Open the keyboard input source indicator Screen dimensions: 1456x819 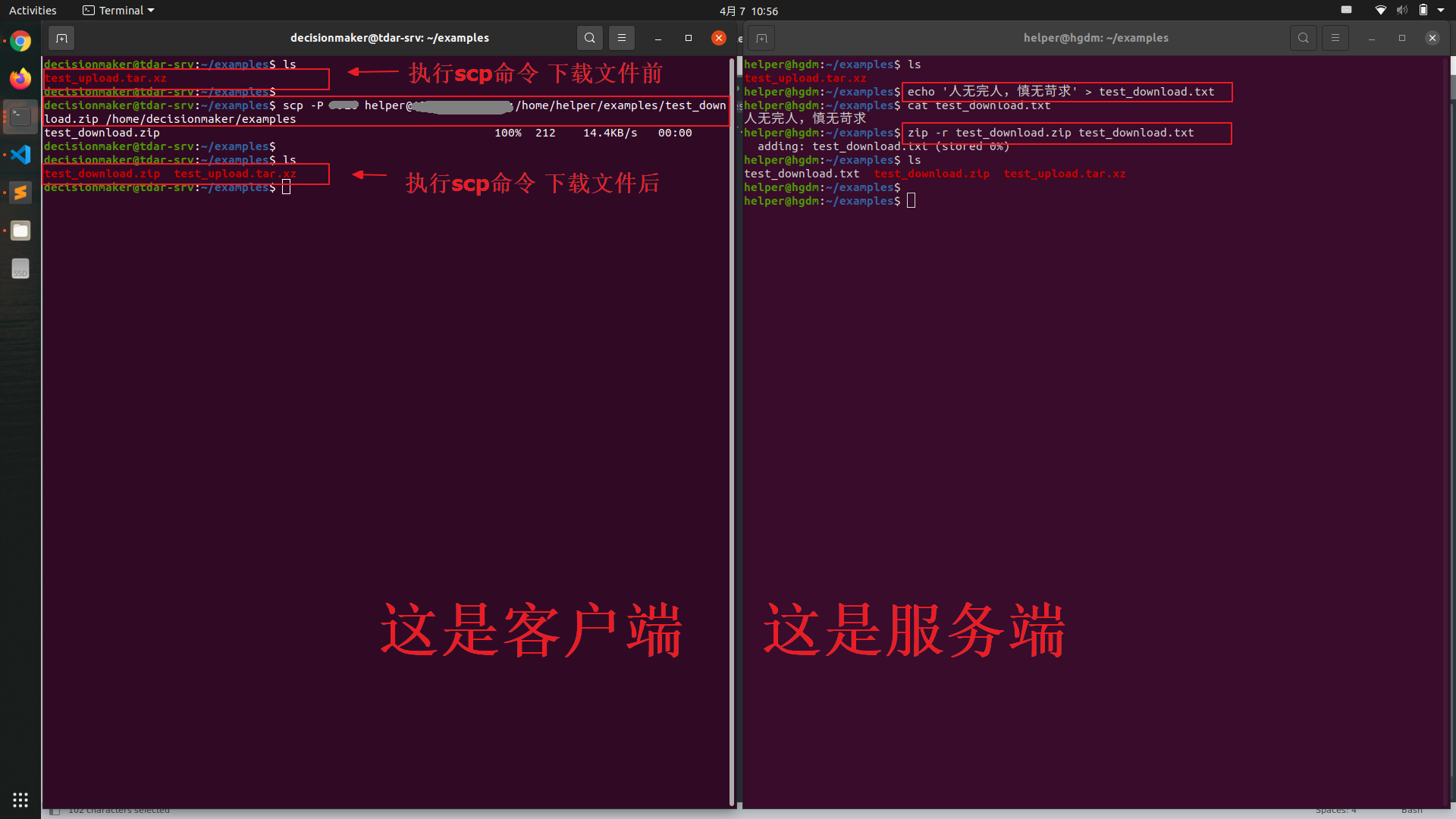pyautogui.click(x=1347, y=11)
